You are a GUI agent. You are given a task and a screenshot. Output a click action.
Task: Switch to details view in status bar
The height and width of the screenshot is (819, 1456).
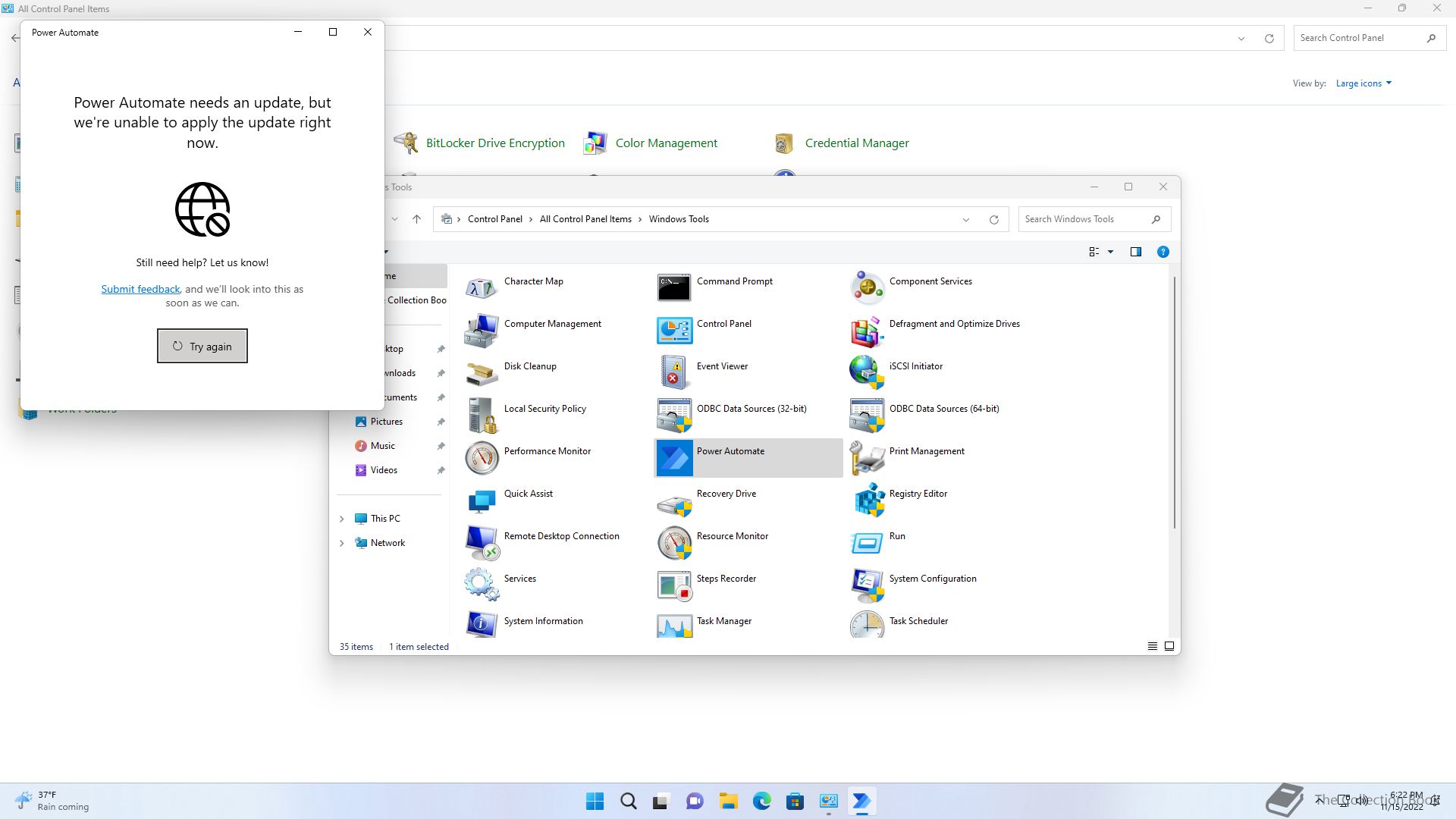pos(1152,646)
